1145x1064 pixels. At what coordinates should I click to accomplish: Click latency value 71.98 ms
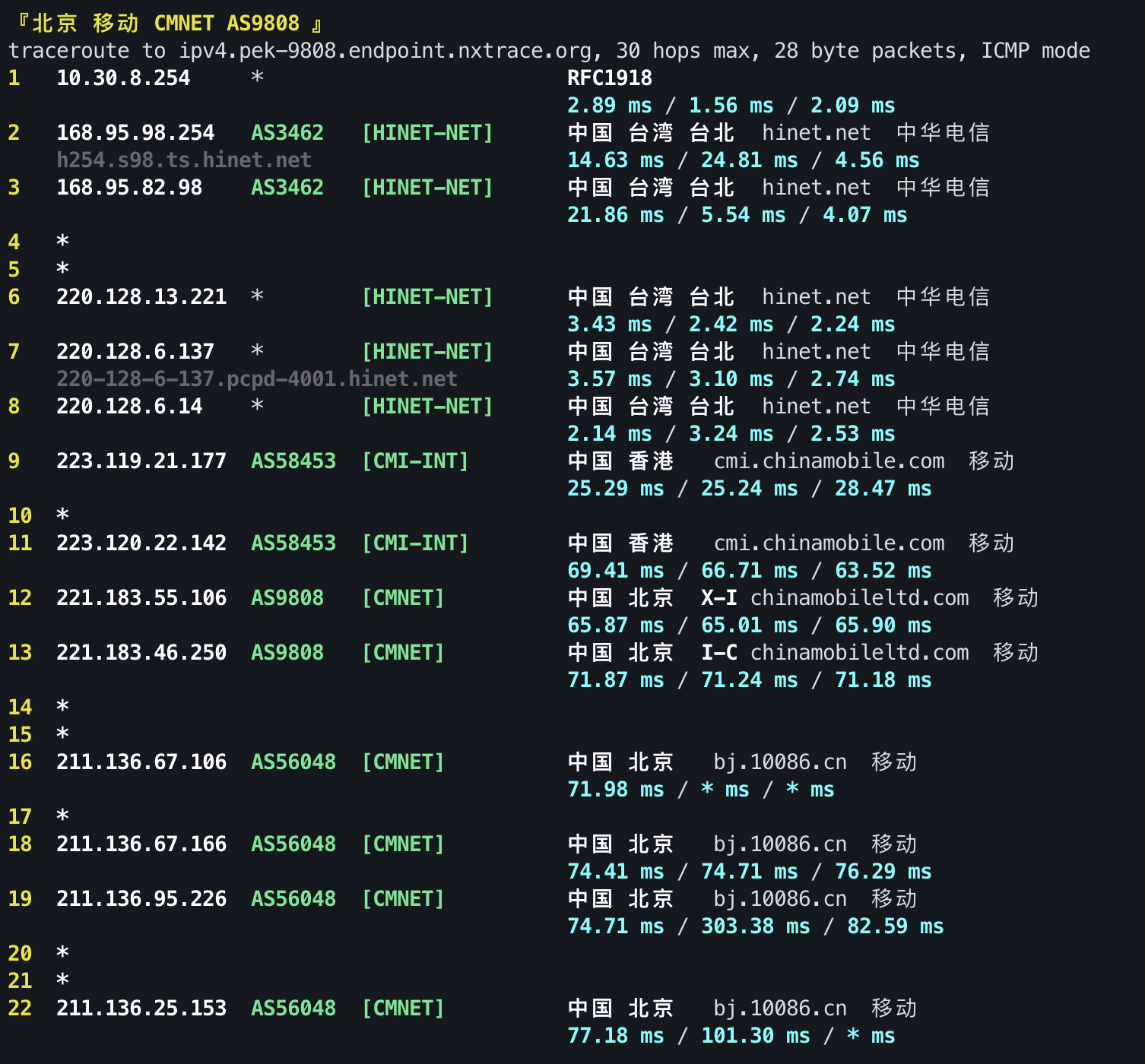pos(616,790)
